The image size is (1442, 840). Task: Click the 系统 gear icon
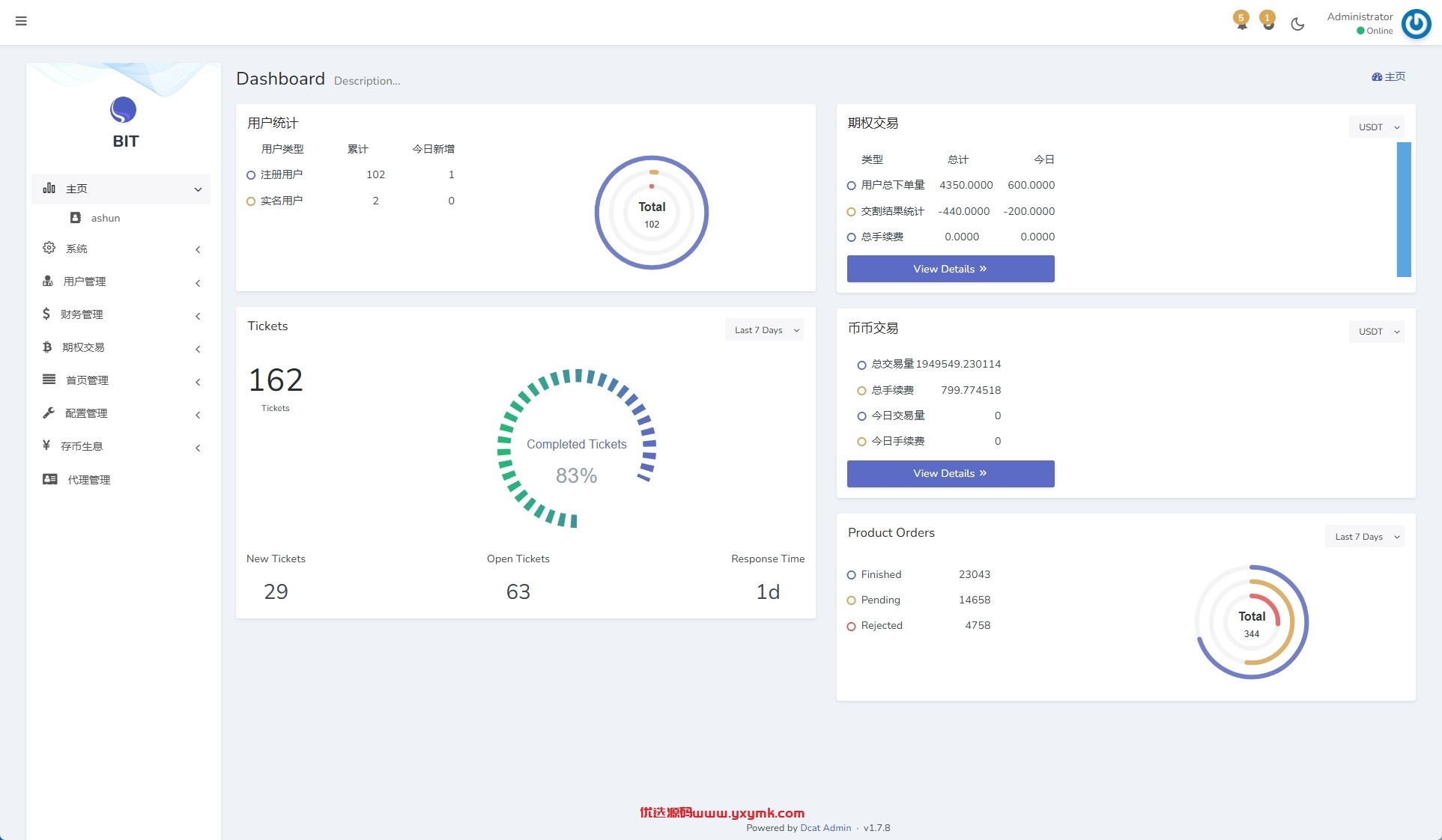tap(49, 248)
